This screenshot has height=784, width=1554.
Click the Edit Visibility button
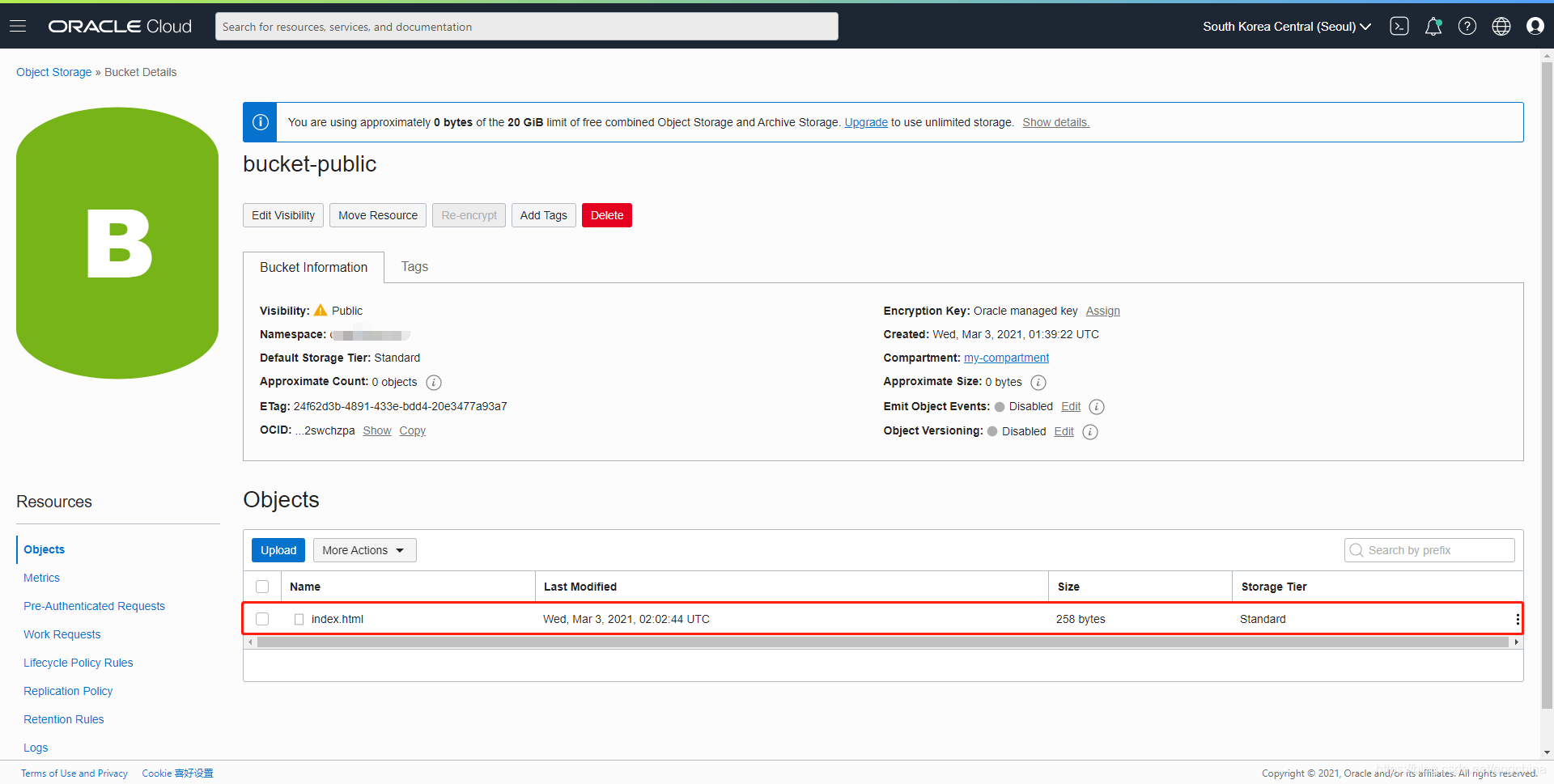coord(283,215)
